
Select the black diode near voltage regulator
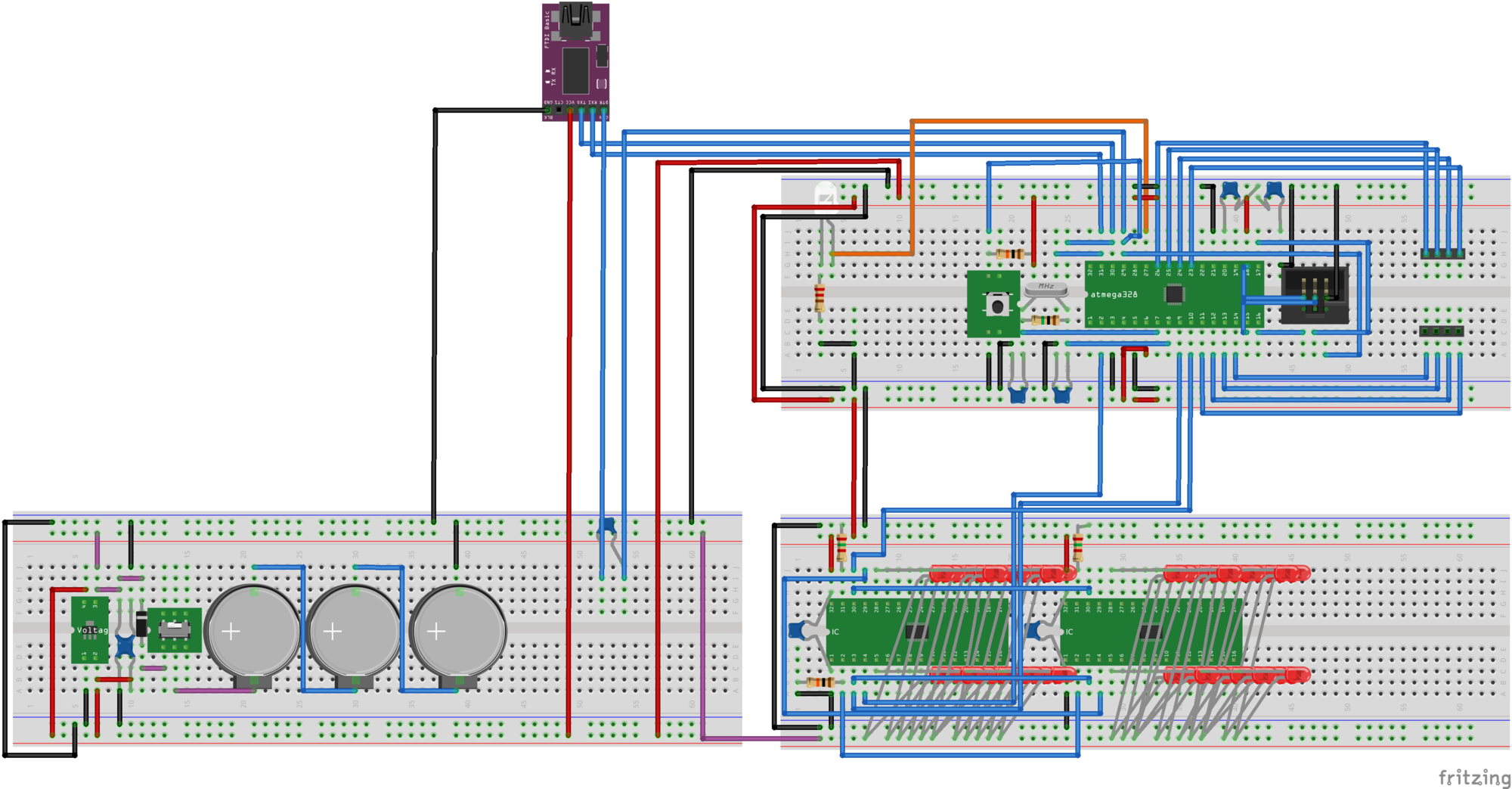[141, 624]
